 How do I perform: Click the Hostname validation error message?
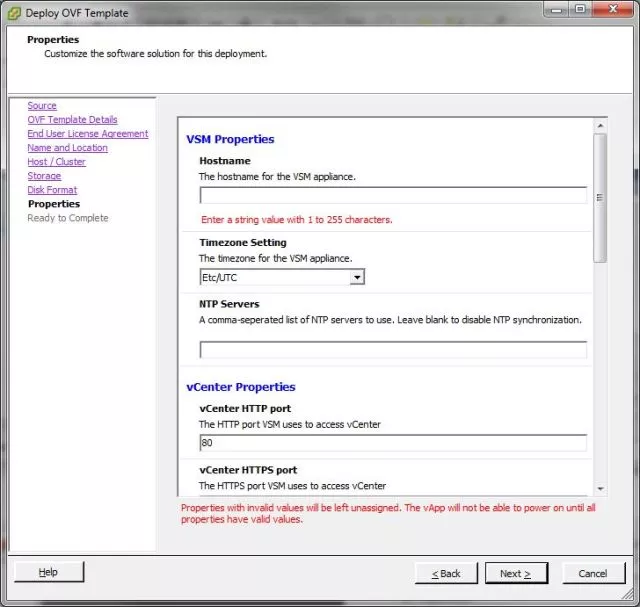297,220
